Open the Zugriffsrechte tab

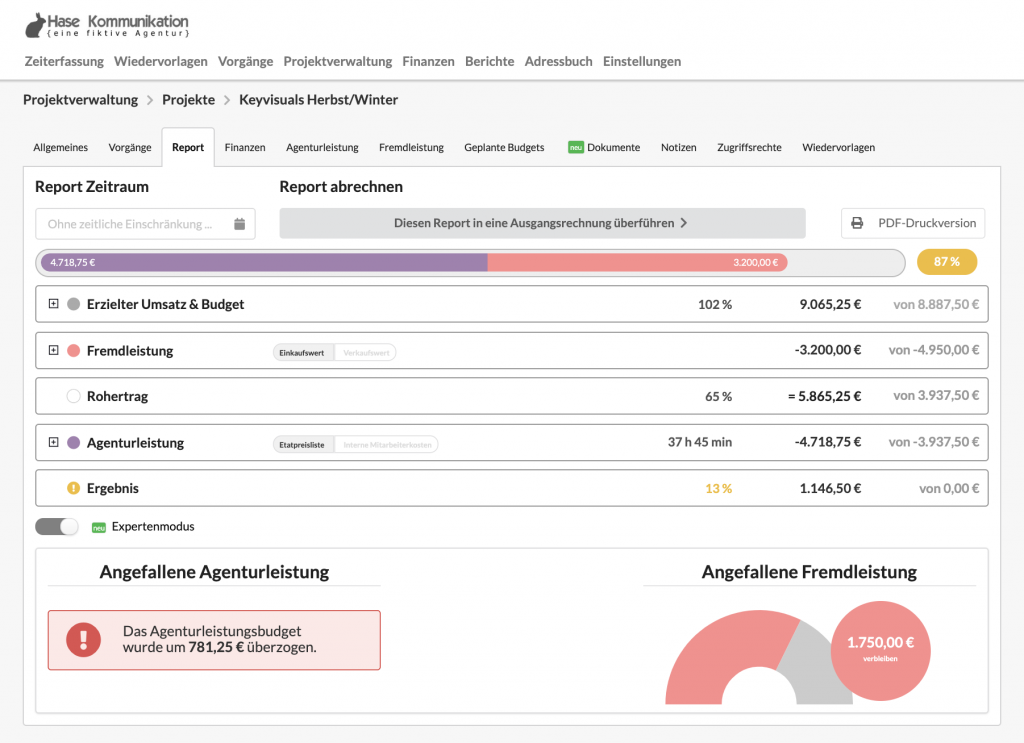(749, 148)
